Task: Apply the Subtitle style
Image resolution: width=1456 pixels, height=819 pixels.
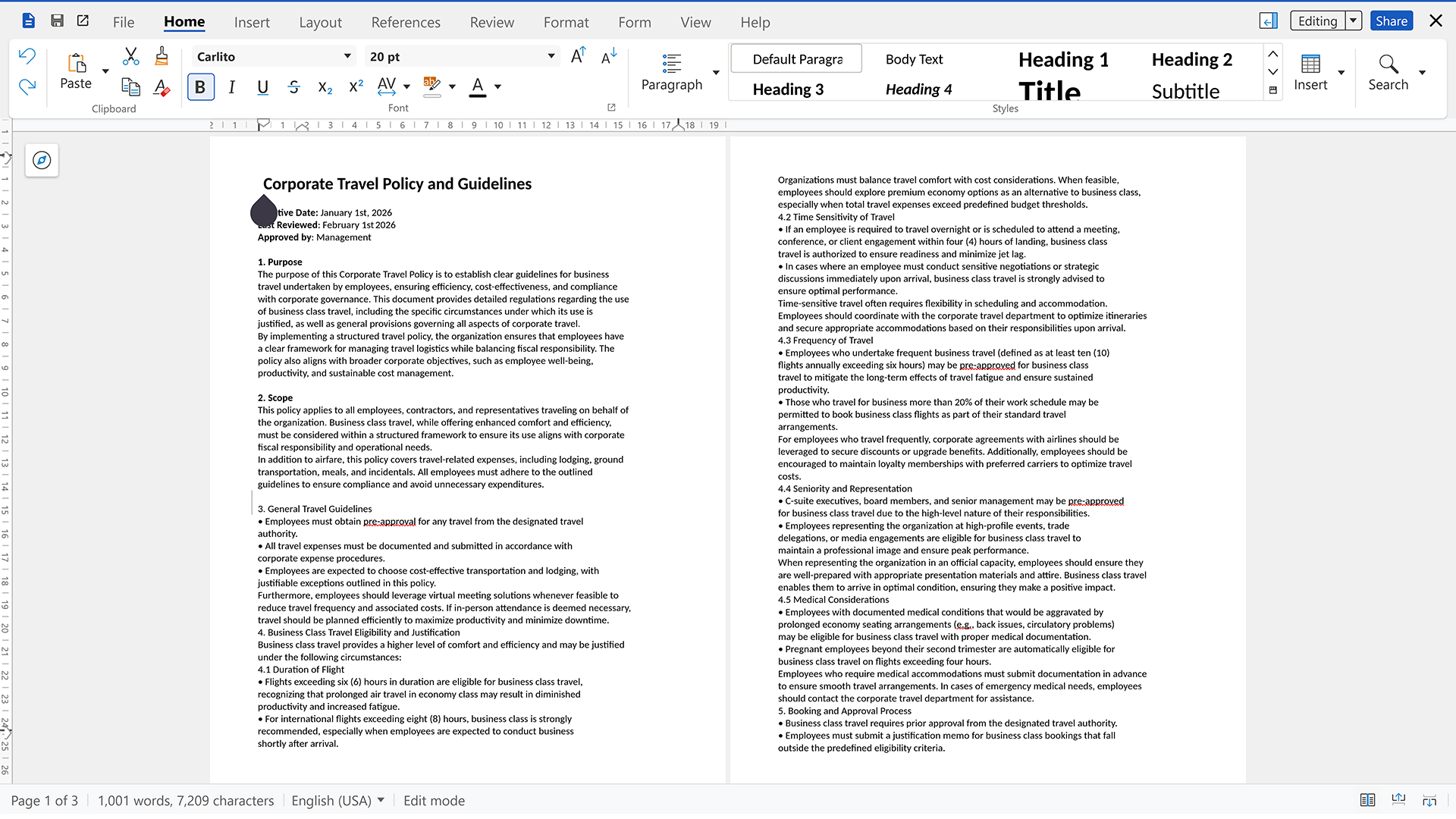Action: 1185,91
